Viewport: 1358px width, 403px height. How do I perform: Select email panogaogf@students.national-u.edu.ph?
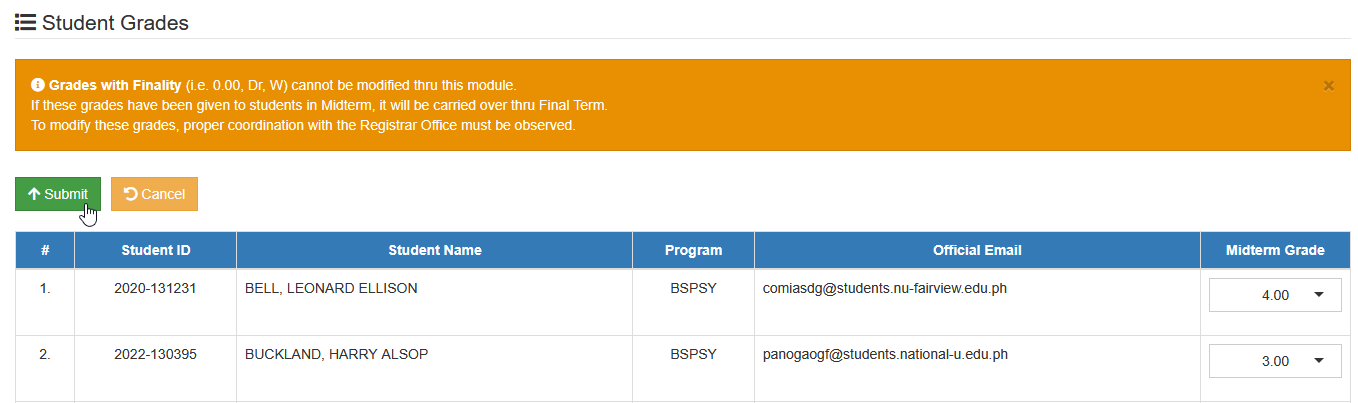coord(884,354)
